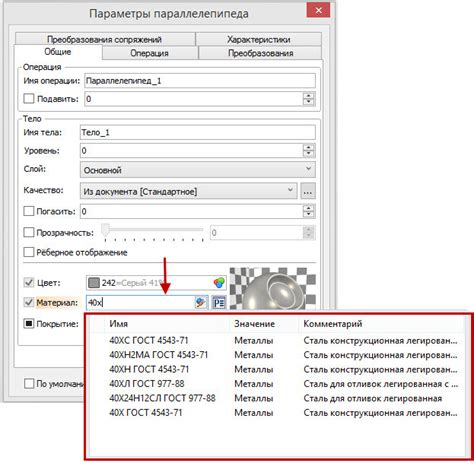
Task: Enable Рёберное отображение checkbox
Action: point(29,252)
